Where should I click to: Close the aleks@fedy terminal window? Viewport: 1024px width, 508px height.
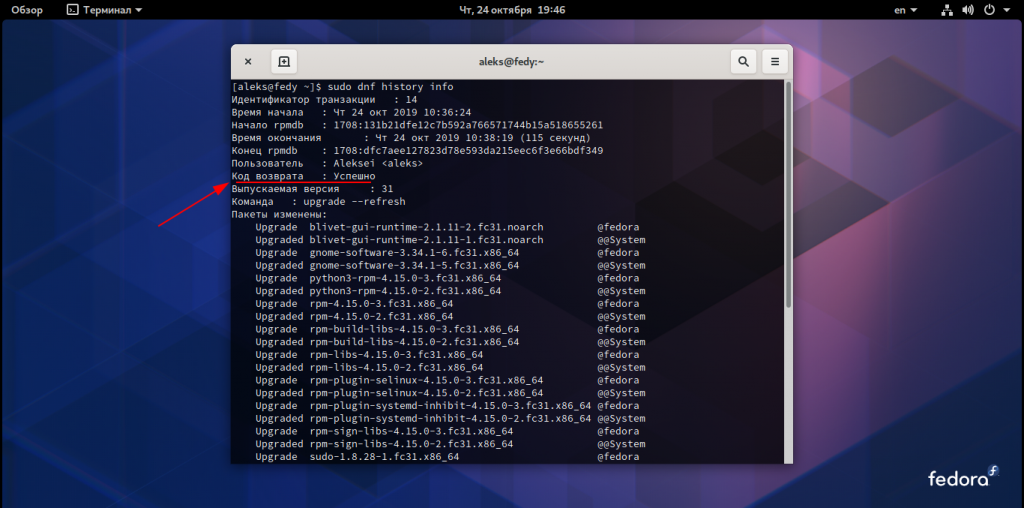point(248,62)
